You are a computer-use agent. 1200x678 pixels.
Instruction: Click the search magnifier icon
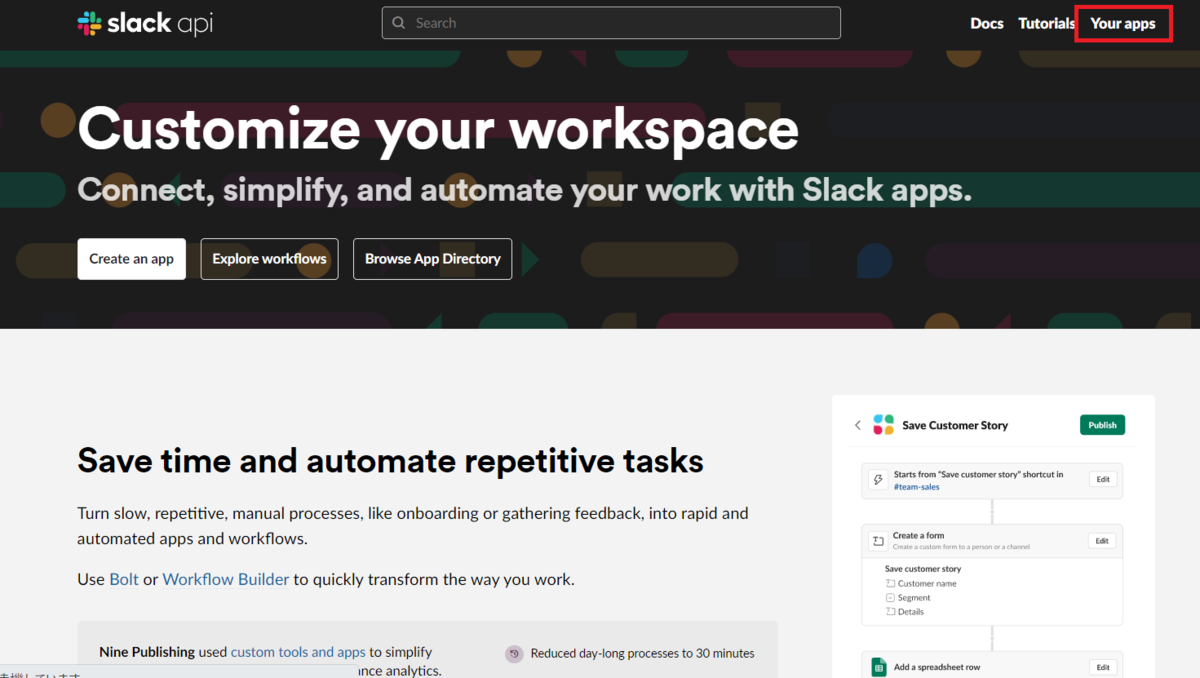pyautogui.click(x=399, y=23)
